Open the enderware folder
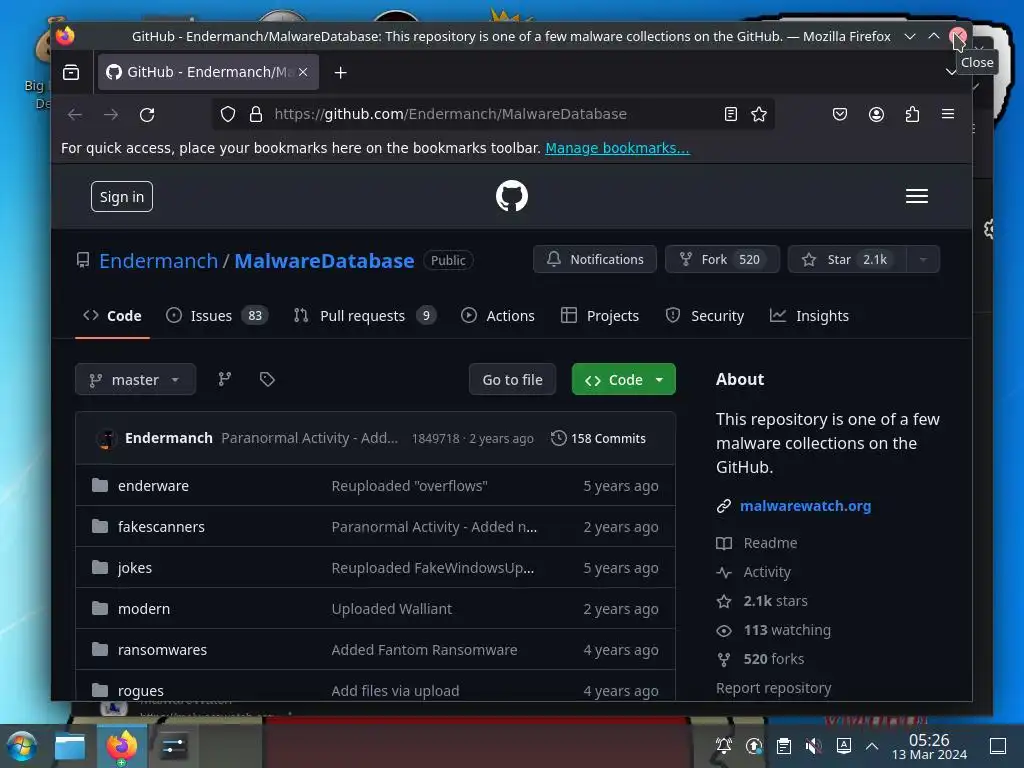Screen dimensions: 1024x768 [x=153, y=486]
